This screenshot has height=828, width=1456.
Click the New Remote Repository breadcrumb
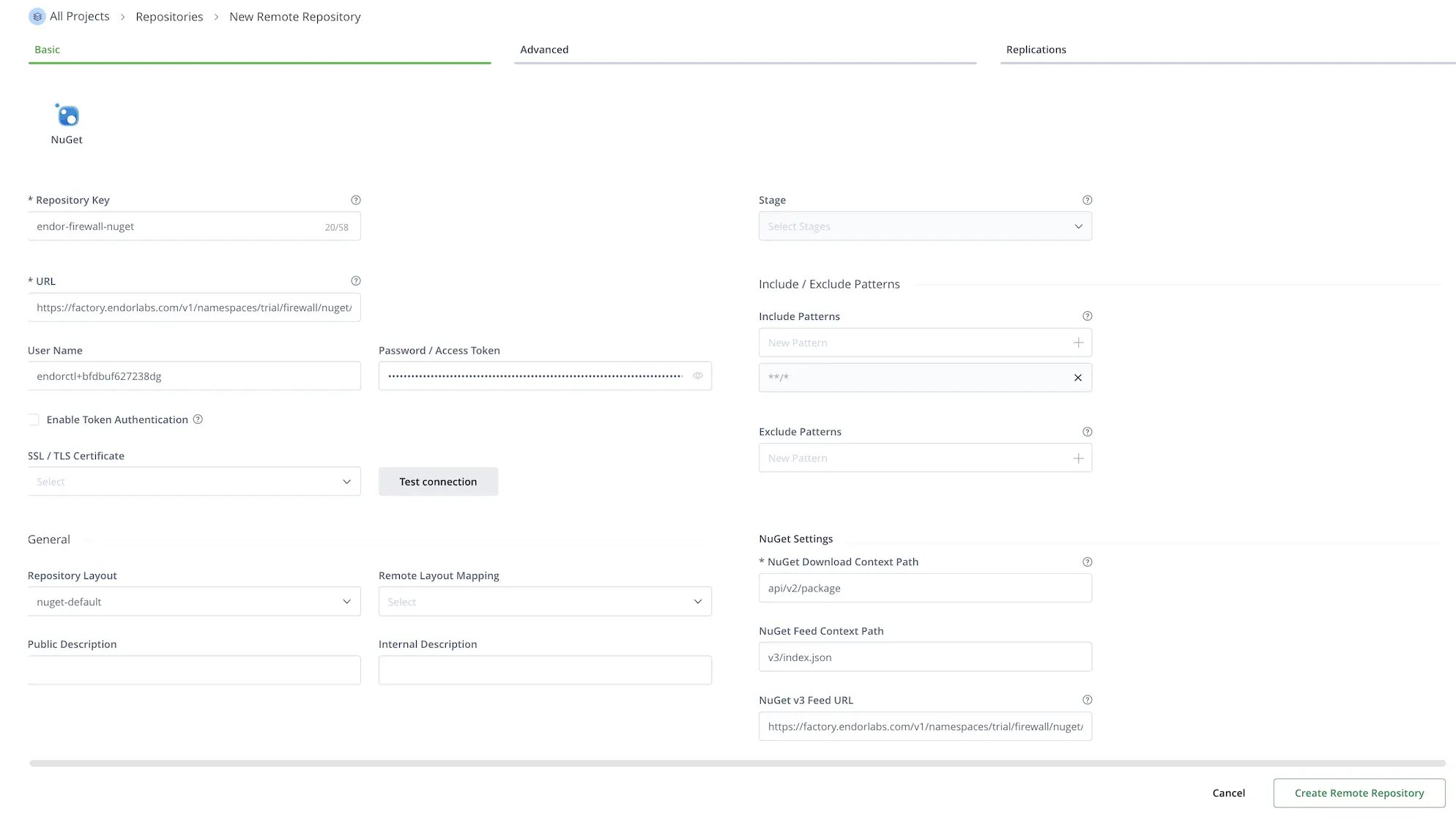click(x=295, y=17)
